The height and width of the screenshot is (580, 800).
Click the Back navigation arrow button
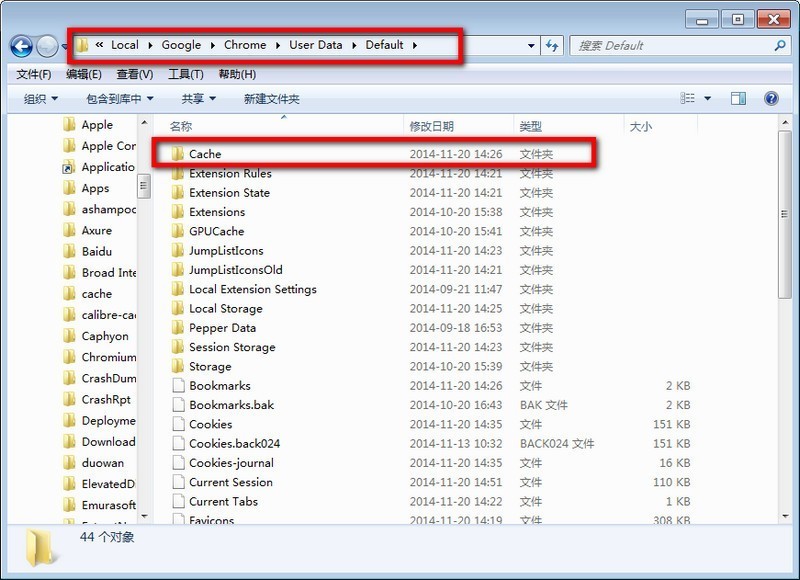coord(21,46)
